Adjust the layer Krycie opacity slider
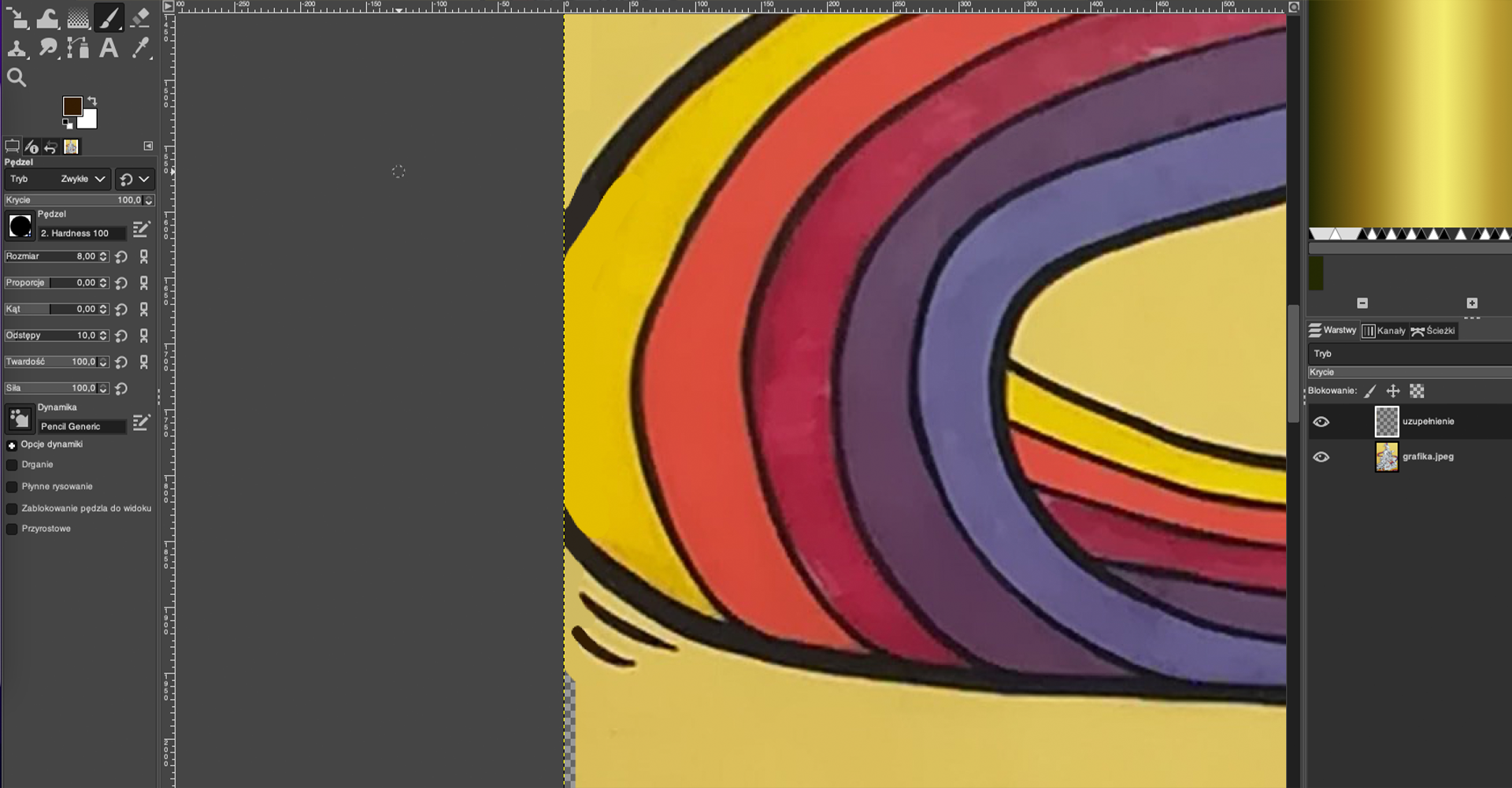 point(1410,373)
